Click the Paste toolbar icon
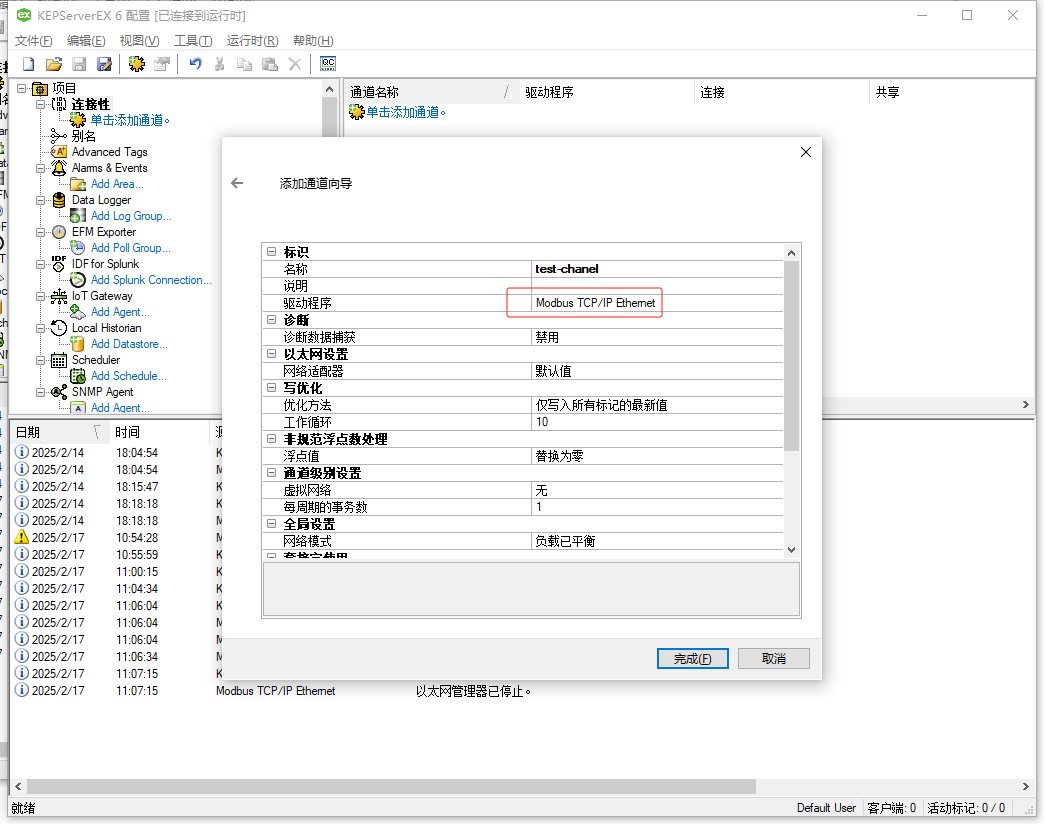The width and height of the screenshot is (1044, 824). click(270, 64)
